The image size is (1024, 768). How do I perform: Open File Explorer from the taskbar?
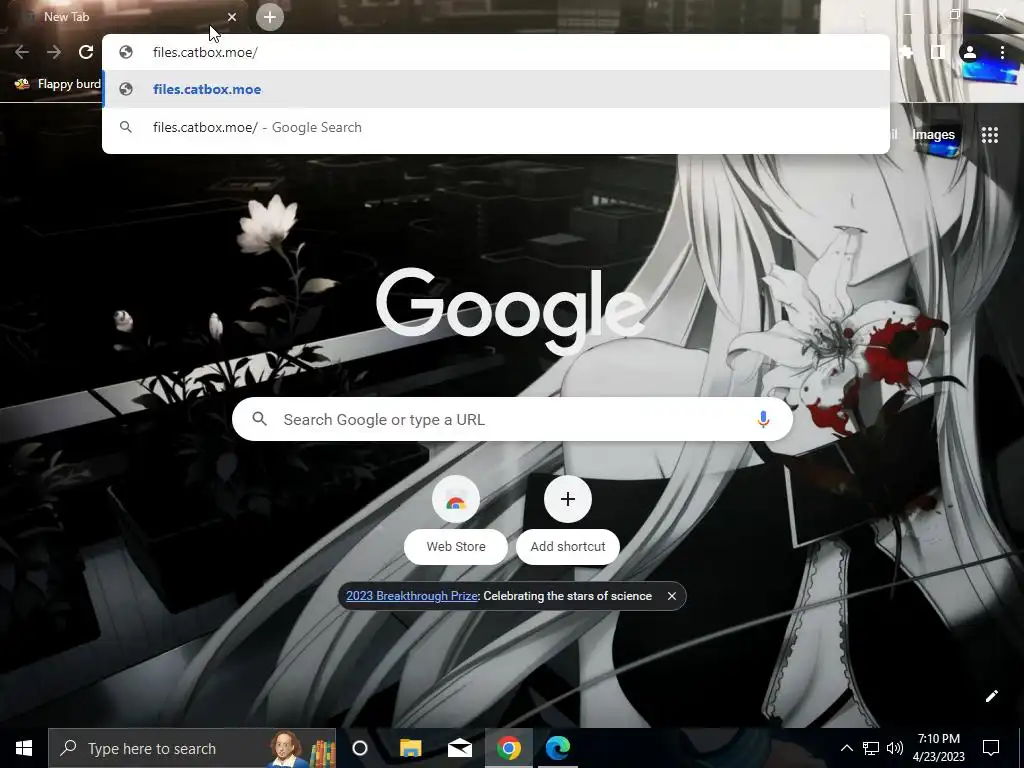click(410, 748)
